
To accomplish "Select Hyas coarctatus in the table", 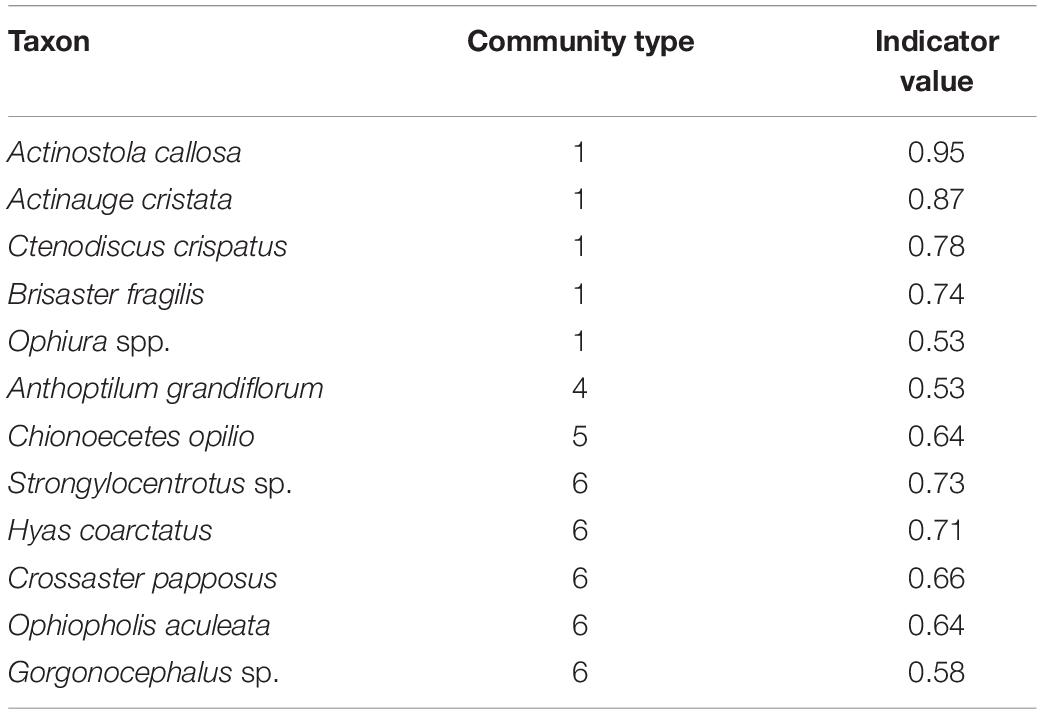I will click(x=109, y=530).
